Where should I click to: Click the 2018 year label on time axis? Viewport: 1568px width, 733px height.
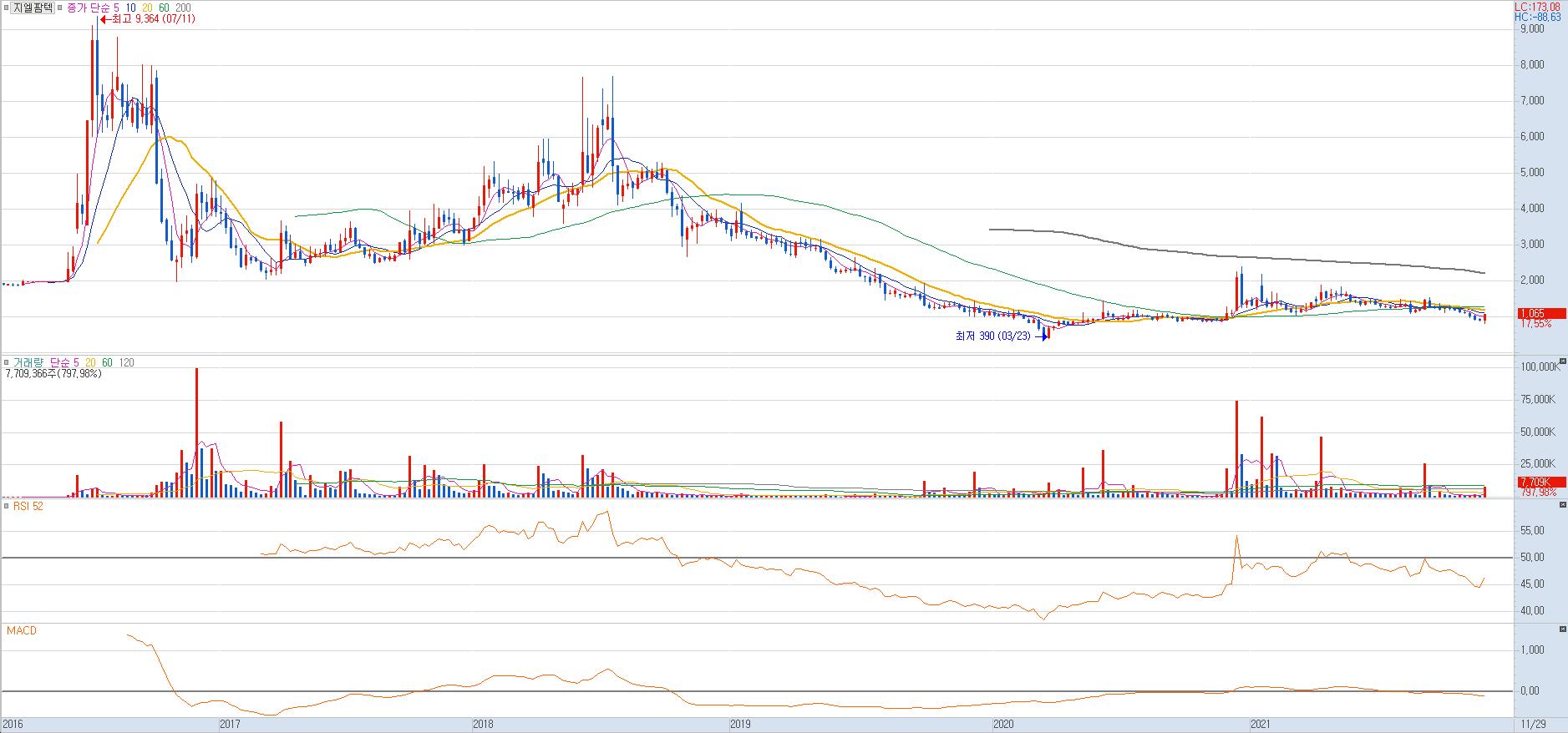click(484, 725)
